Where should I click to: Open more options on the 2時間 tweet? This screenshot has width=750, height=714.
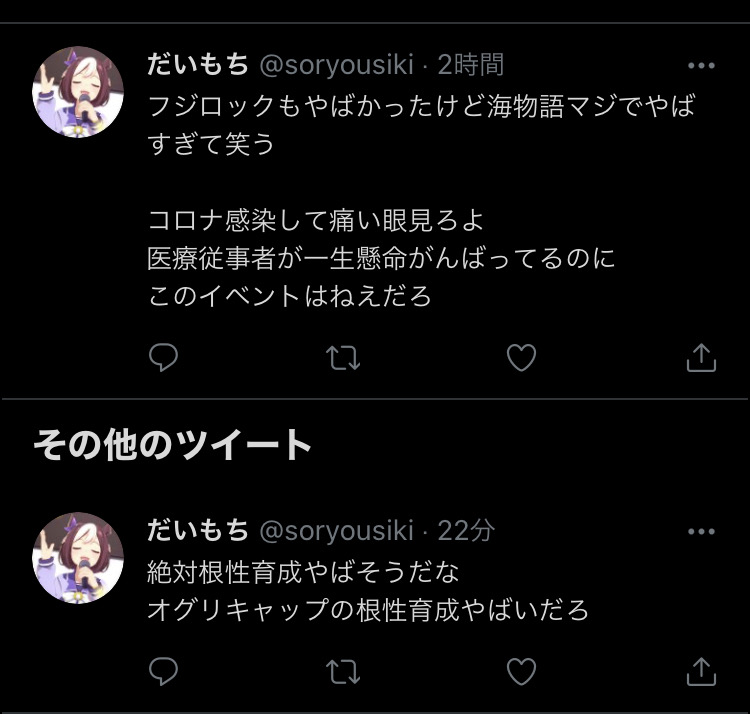(x=701, y=66)
